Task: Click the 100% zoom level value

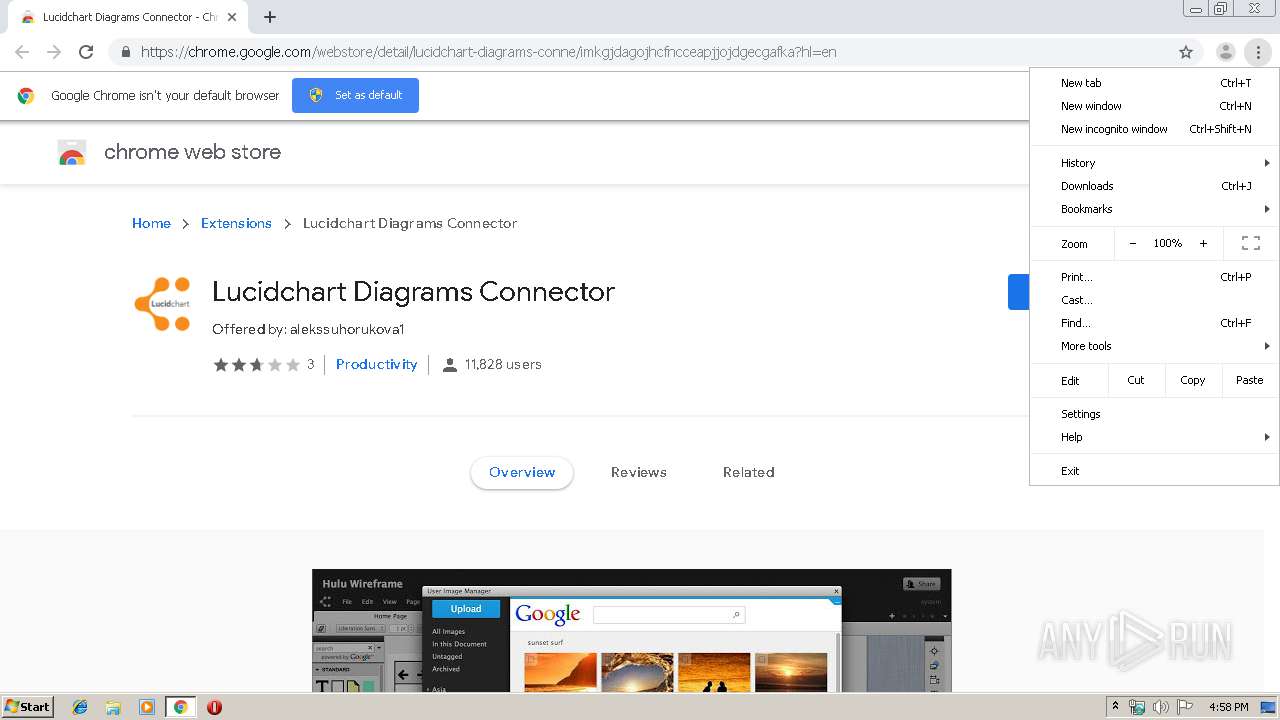Action: pyautogui.click(x=1168, y=243)
